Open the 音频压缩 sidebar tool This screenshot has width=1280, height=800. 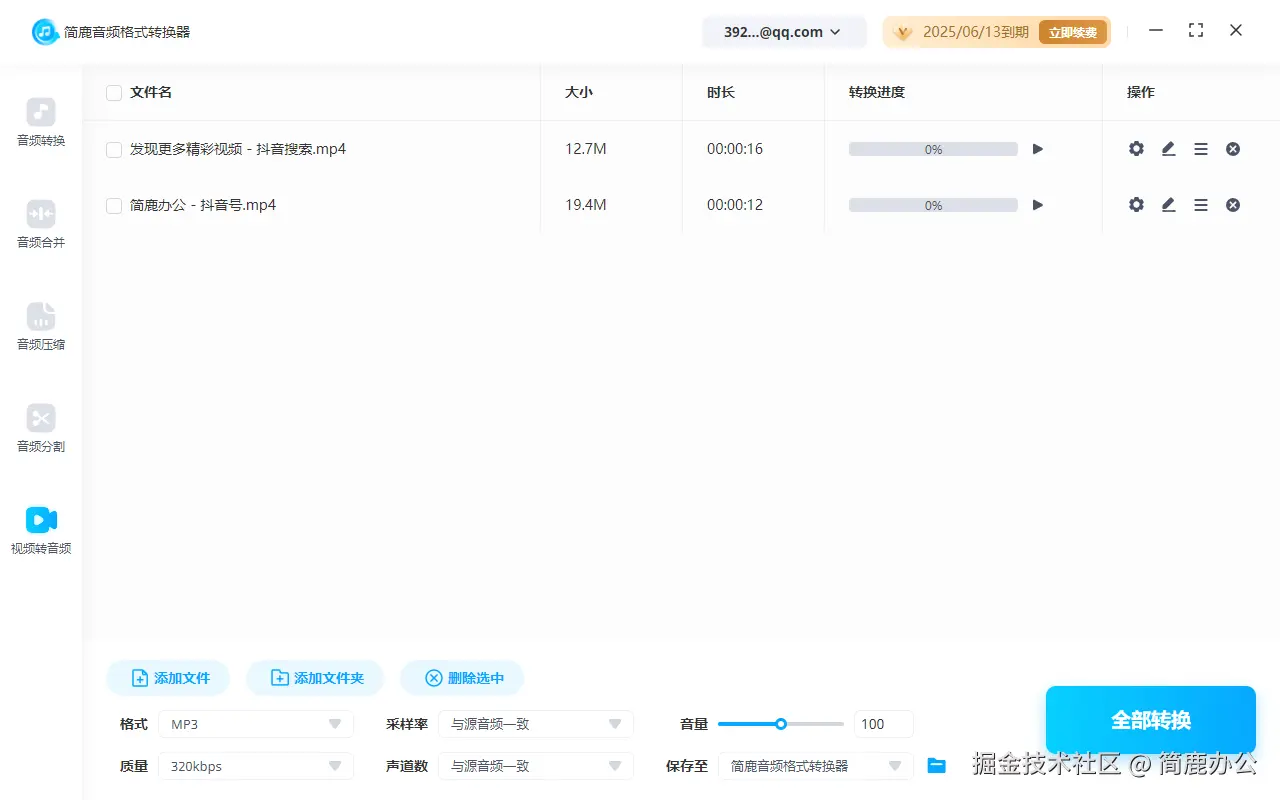(x=41, y=326)
